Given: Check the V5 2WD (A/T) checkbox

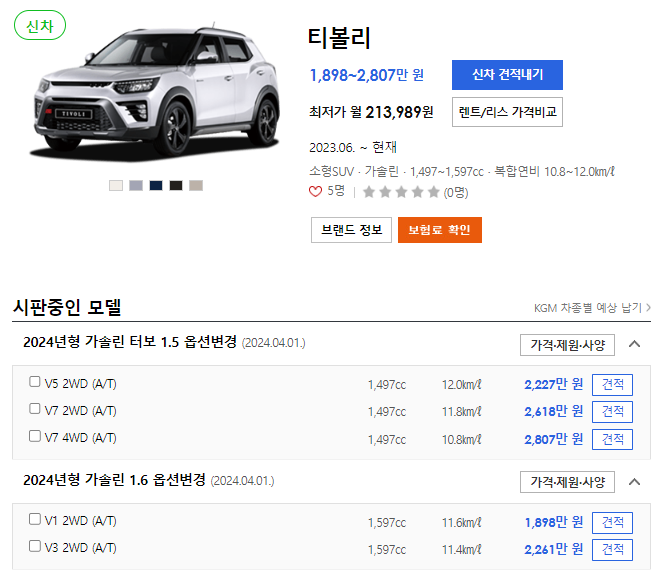Looking at the screenshot, I should point(35,381).
